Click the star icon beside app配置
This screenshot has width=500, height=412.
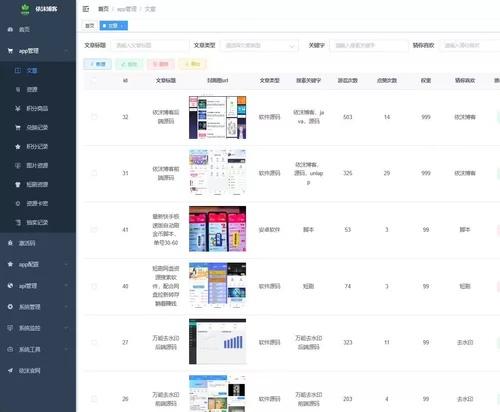coord(10,264)
